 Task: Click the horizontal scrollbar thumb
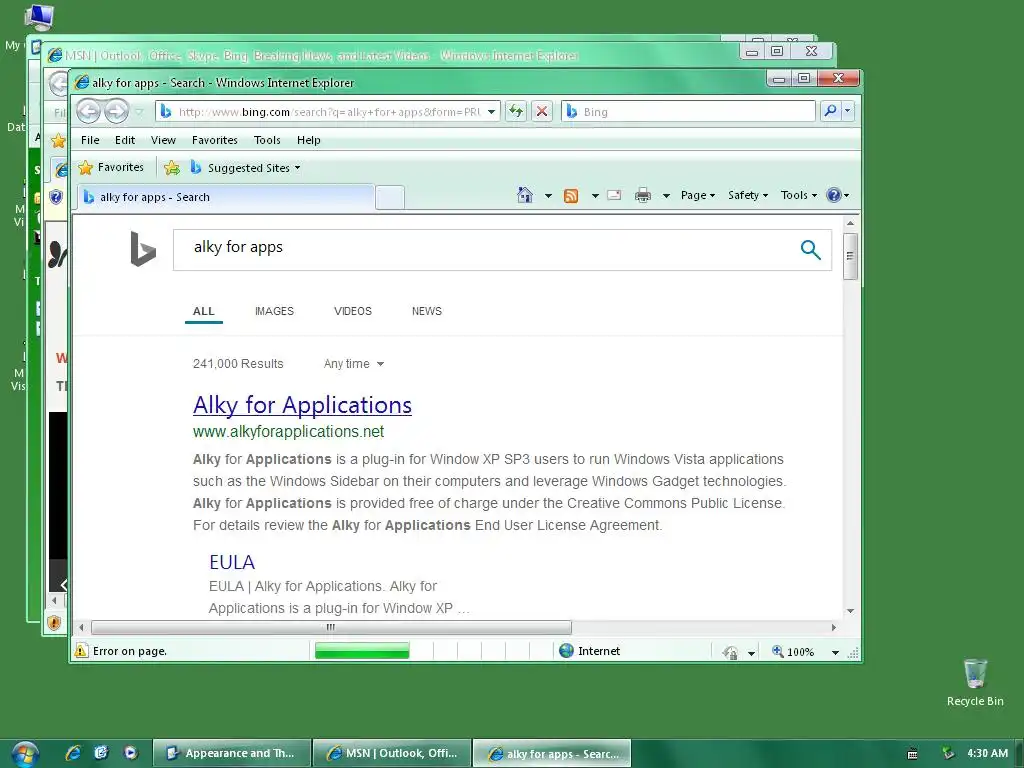pyautogui.click(x=331, y=628)
